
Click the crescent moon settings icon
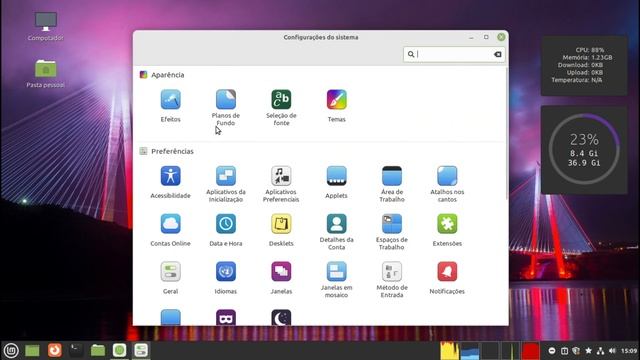point(281,318)
